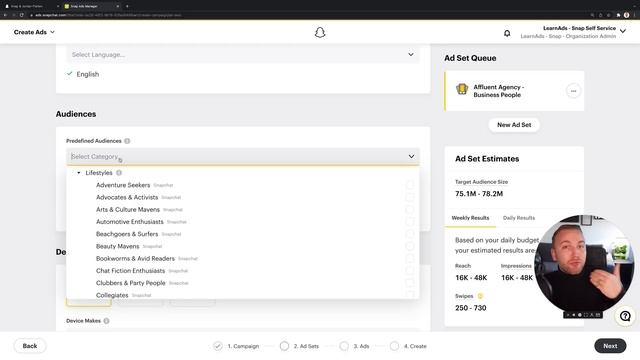This screenshot has height=360, width=640.
Task: Open the ad set three-dots menu
Action: (573, 91)
